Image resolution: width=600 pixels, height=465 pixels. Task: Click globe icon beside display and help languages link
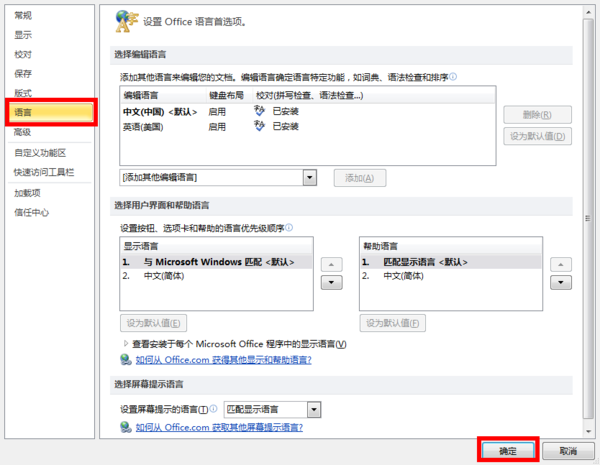click(x=126, y=360)
